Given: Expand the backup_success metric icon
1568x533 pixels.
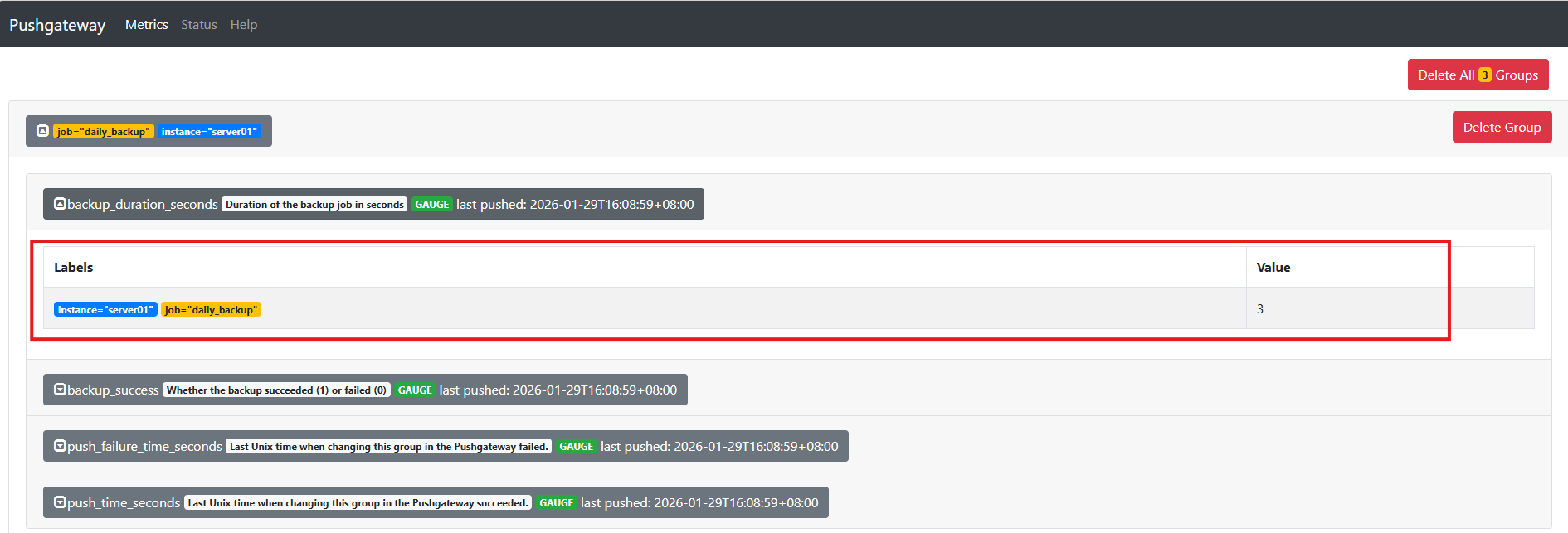Looking at the screenshot, I should (60, 390).
